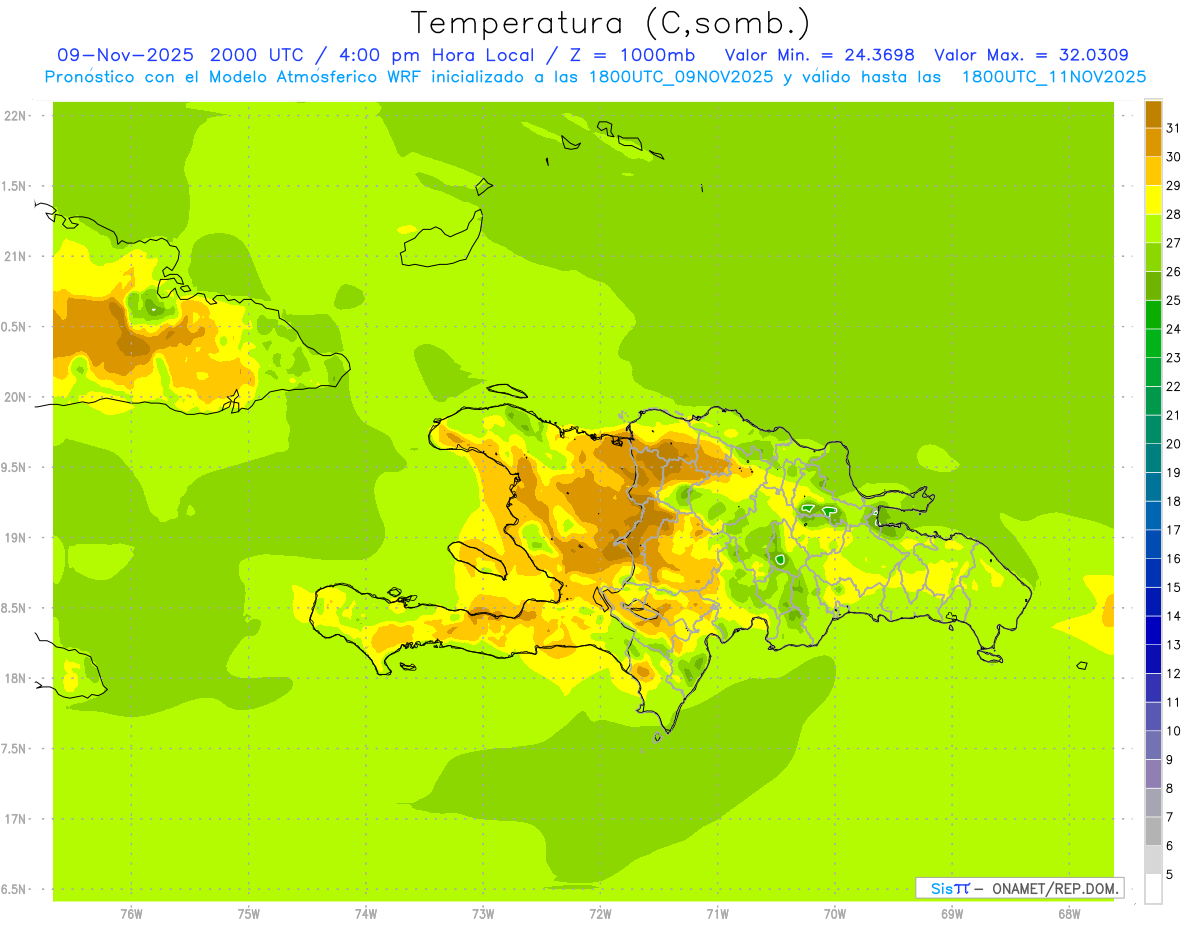Click colorbar label '27'
Screen dimensions: 1200x927
[1174, 243]
